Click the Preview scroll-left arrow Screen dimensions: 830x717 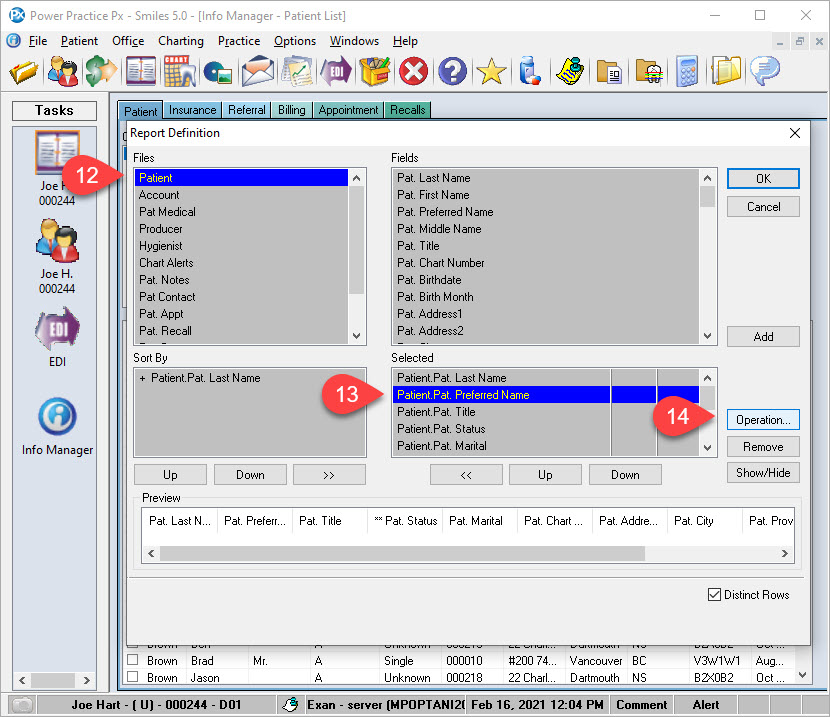coord(151,553)
